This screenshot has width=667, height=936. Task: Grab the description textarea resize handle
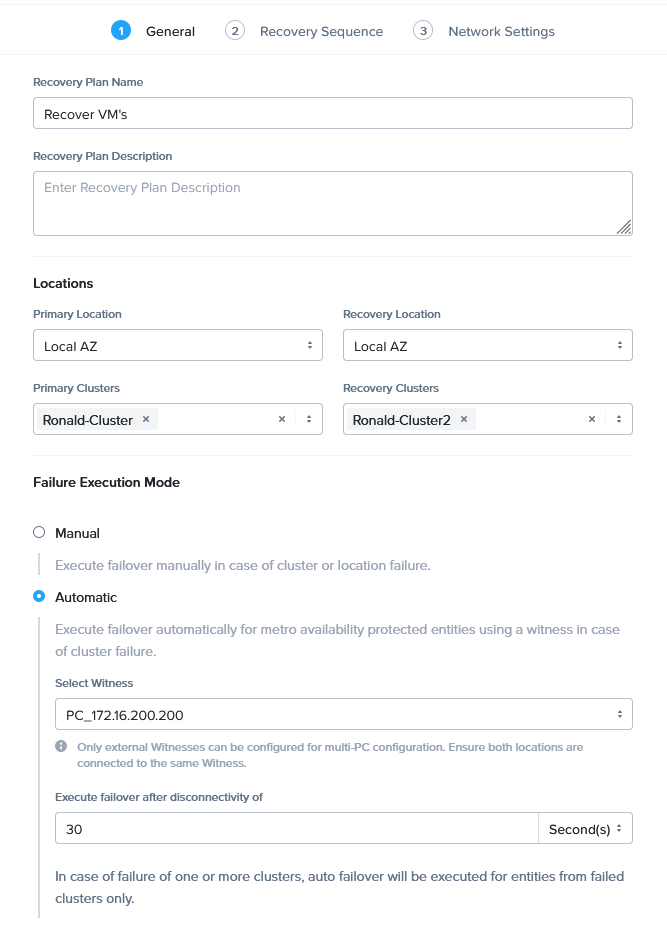point(624,228)
